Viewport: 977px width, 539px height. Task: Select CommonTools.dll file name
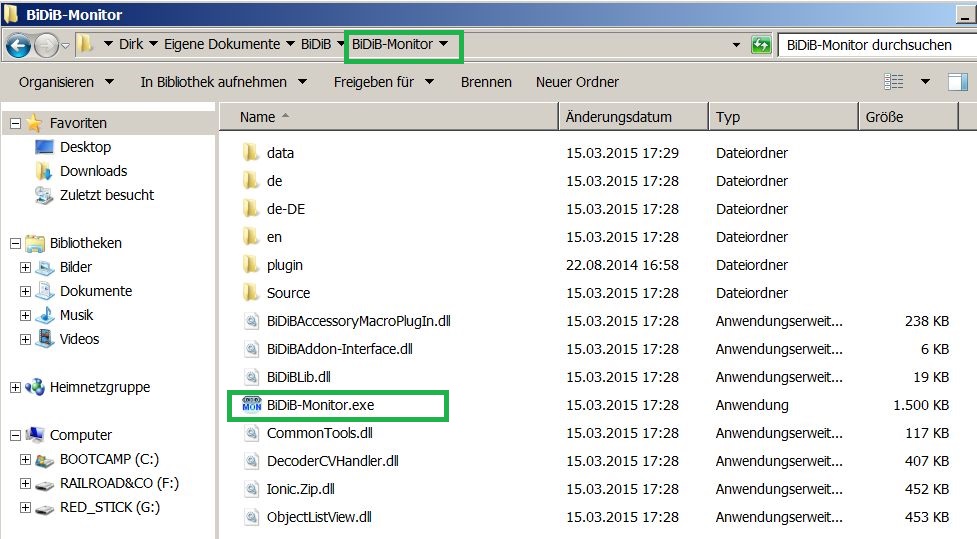pyautogui.click(x=320, y=433)
